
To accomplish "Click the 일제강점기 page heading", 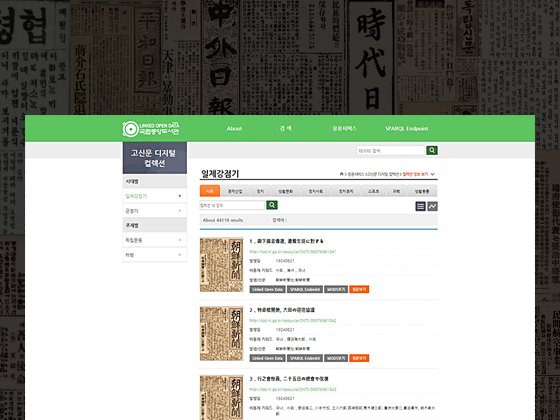I will point(220,174).
